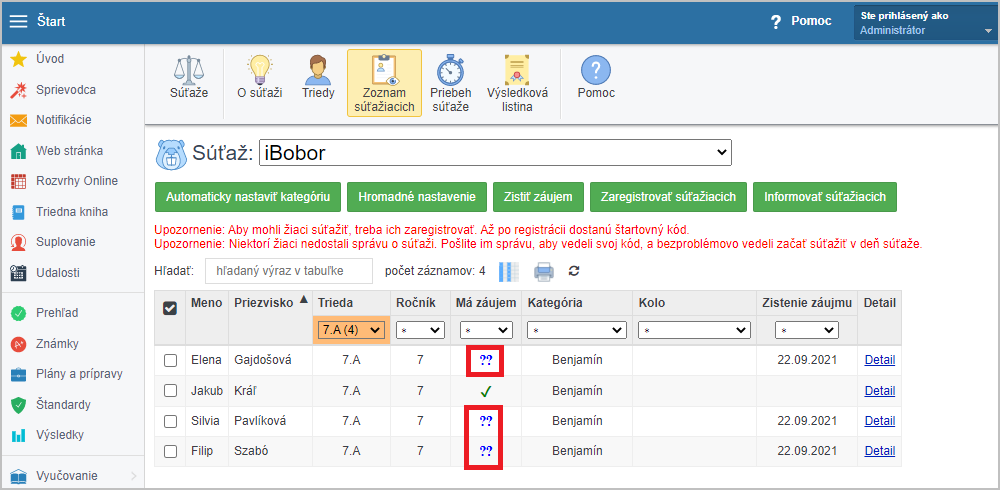Image resolution: width=1000 pixels, height=490 pixels.
Task: Click the ?? interest mark for Filip Szabó
Action: pos(486,451)
